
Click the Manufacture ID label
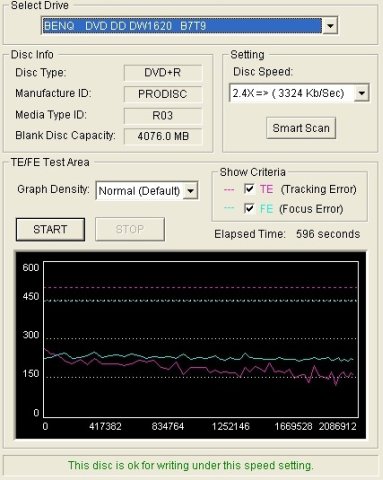[53, 93]
